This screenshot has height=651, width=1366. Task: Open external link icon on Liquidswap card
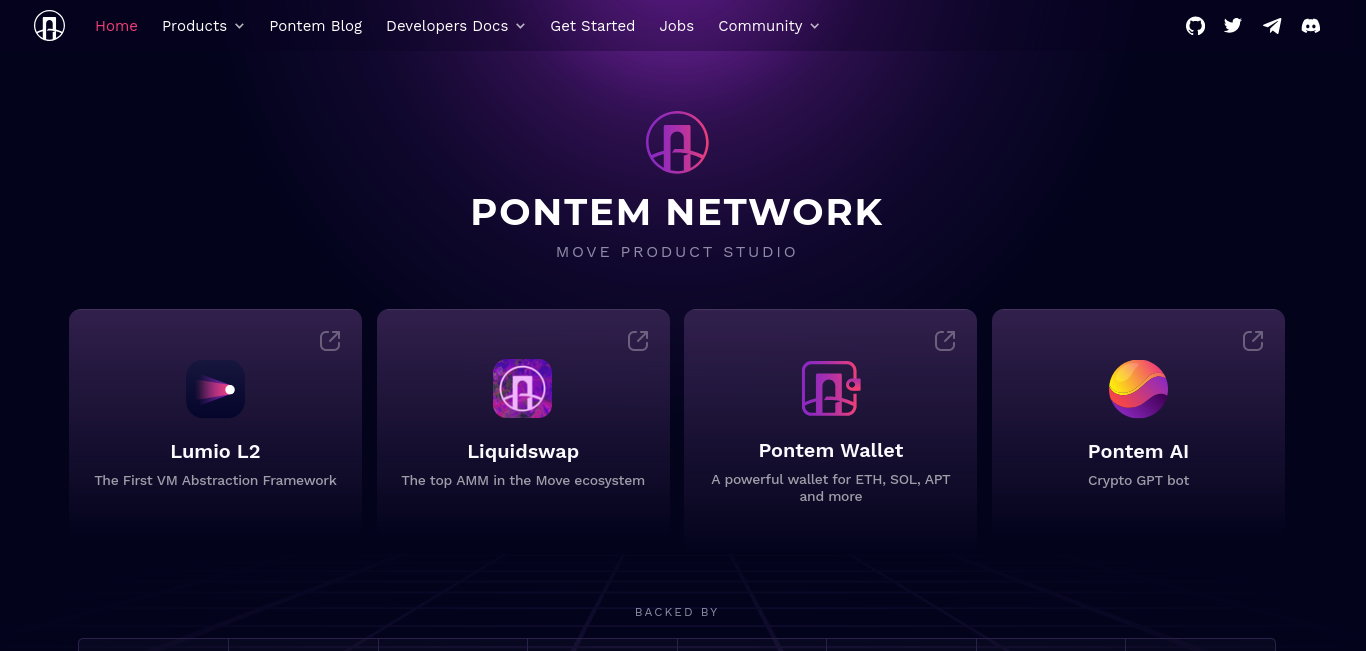(x=638, y=341)
